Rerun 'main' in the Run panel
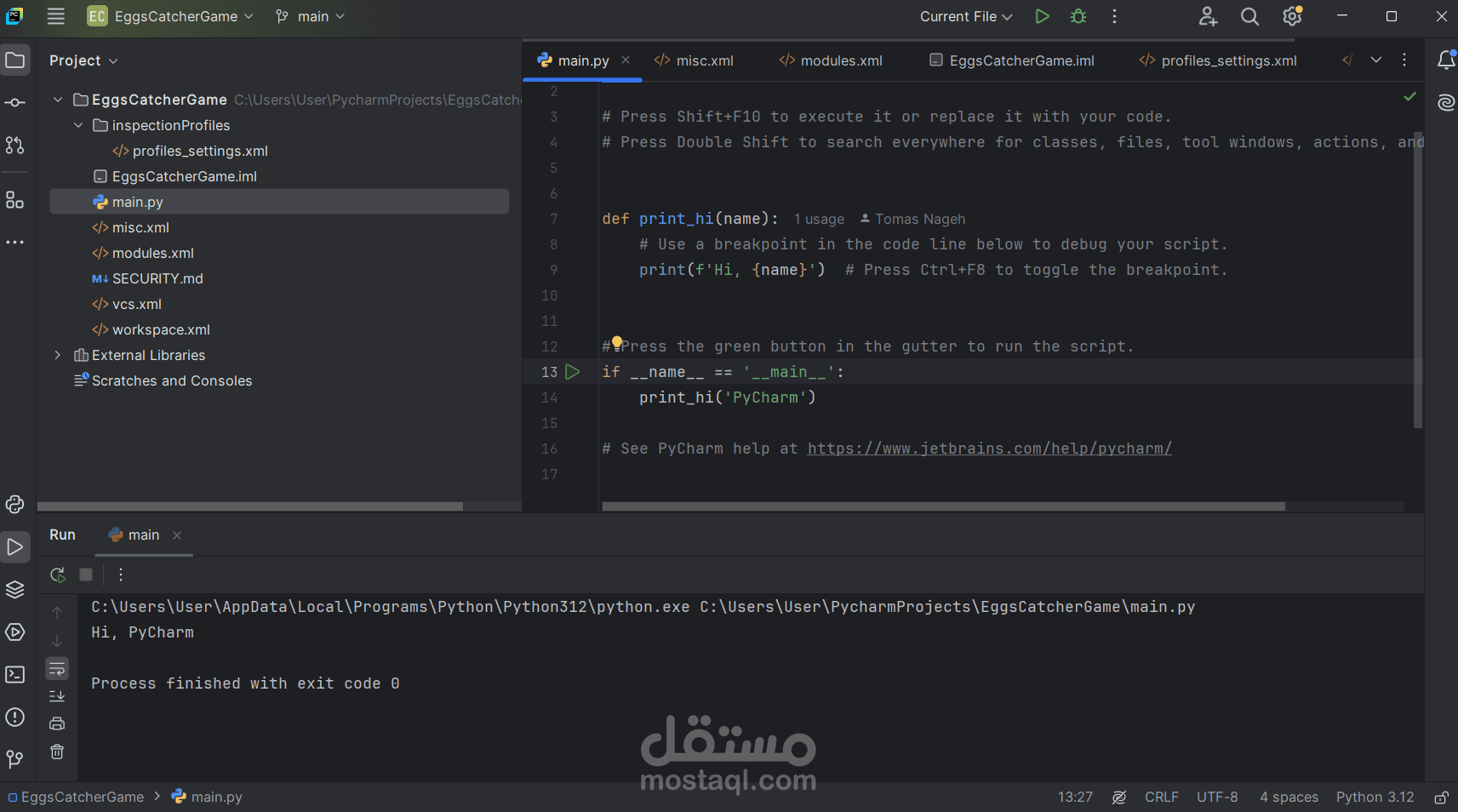This screenshot has height=812, width=1458. coord(58,575)
